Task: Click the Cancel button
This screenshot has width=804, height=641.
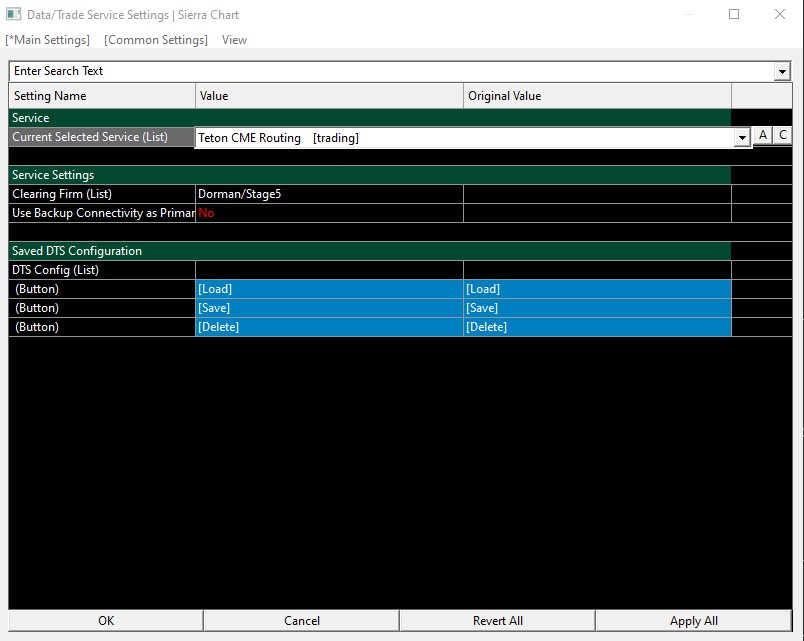Action: tap(302, 621)
